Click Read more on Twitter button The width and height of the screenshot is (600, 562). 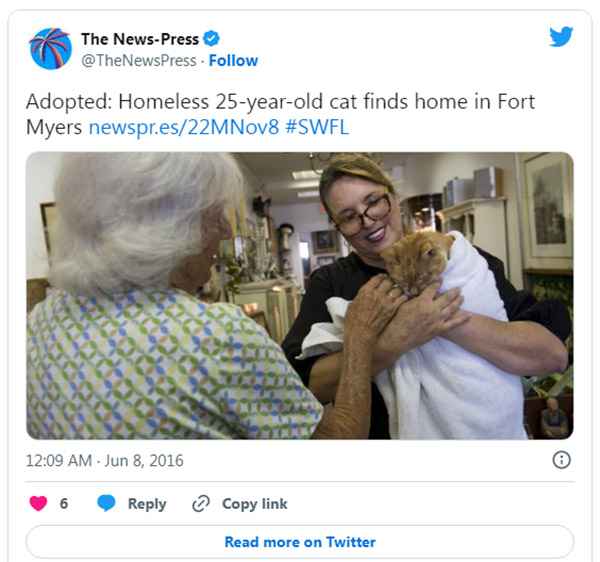pos(300,542)
